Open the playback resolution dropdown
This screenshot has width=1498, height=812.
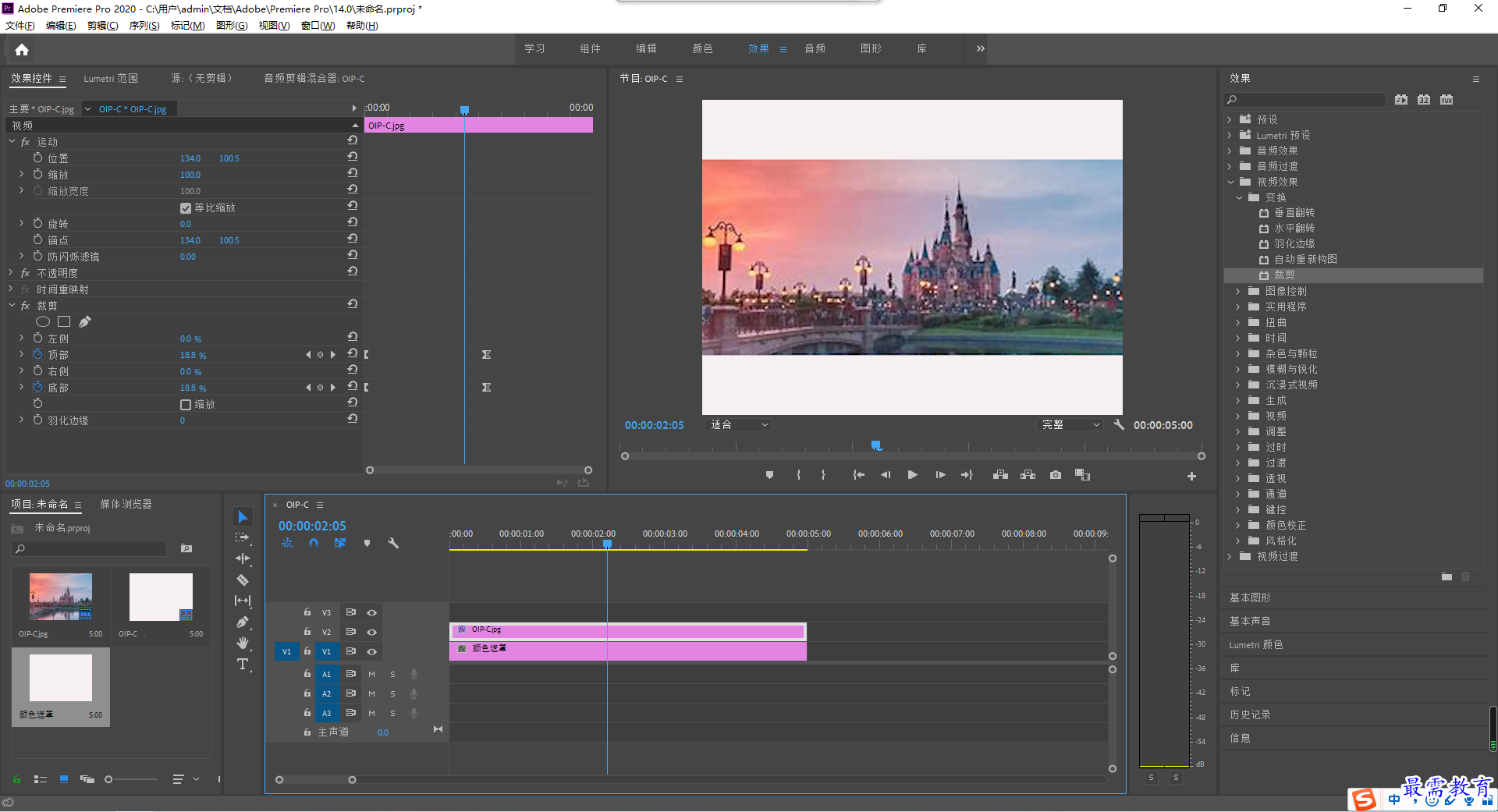[x=1070, y=425]
